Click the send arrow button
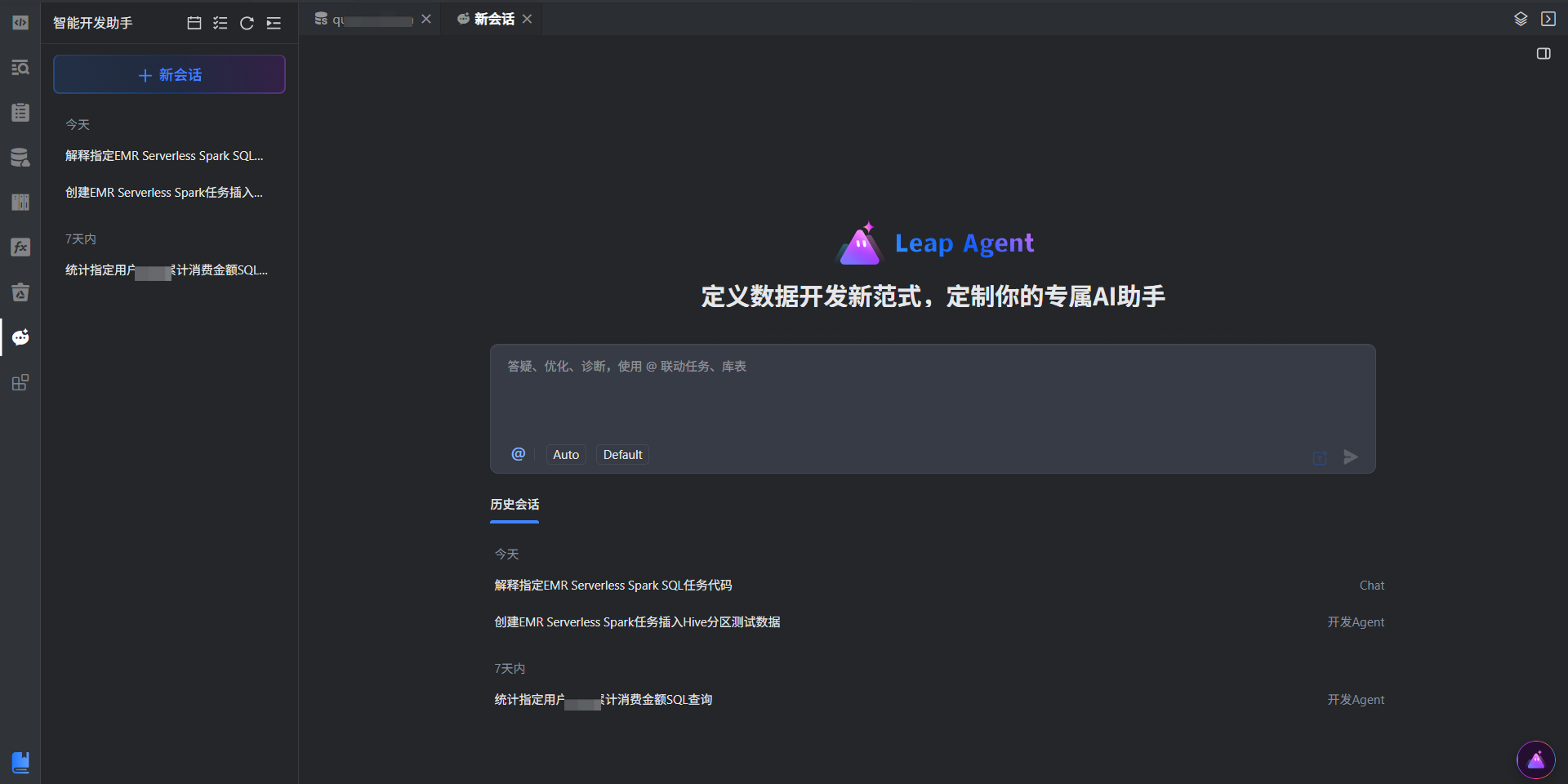Image resolution: width=1568 pixels, height=784 pixels. pyautogui.click(x=1351, y=457)
